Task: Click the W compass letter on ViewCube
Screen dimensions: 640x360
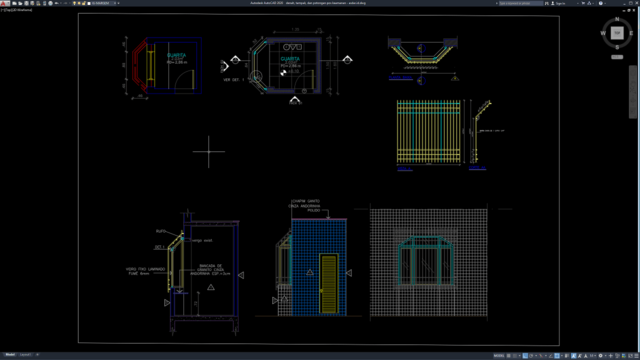Action: pos(603,33)
